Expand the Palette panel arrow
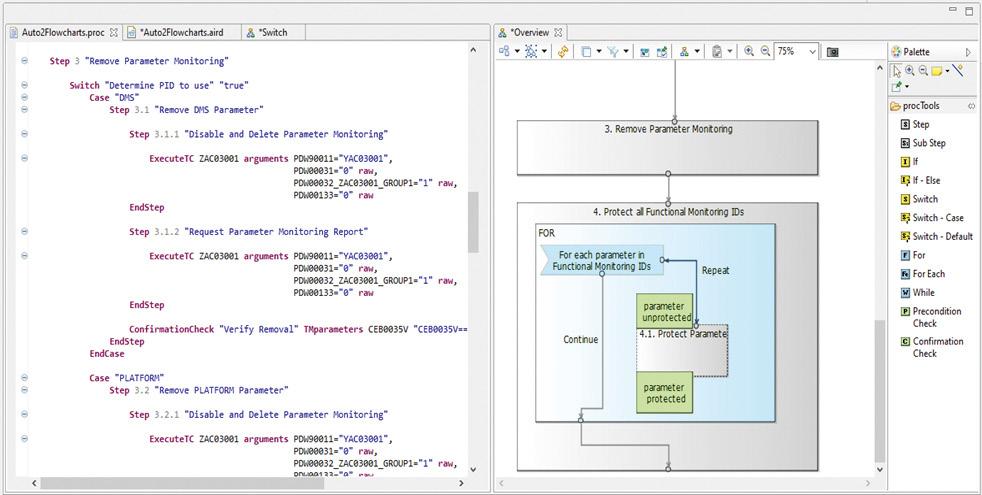This screenshot has width=982, height=495. [x=968, y=52]
